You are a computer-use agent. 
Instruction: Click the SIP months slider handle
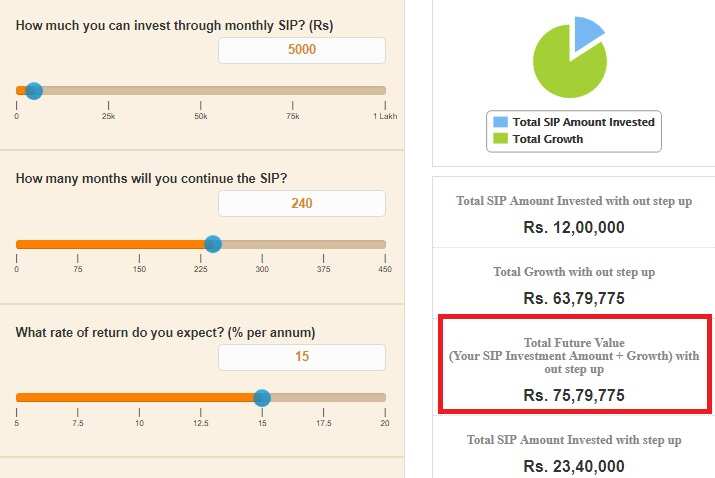pyautogui.click(x=213, y=244)
